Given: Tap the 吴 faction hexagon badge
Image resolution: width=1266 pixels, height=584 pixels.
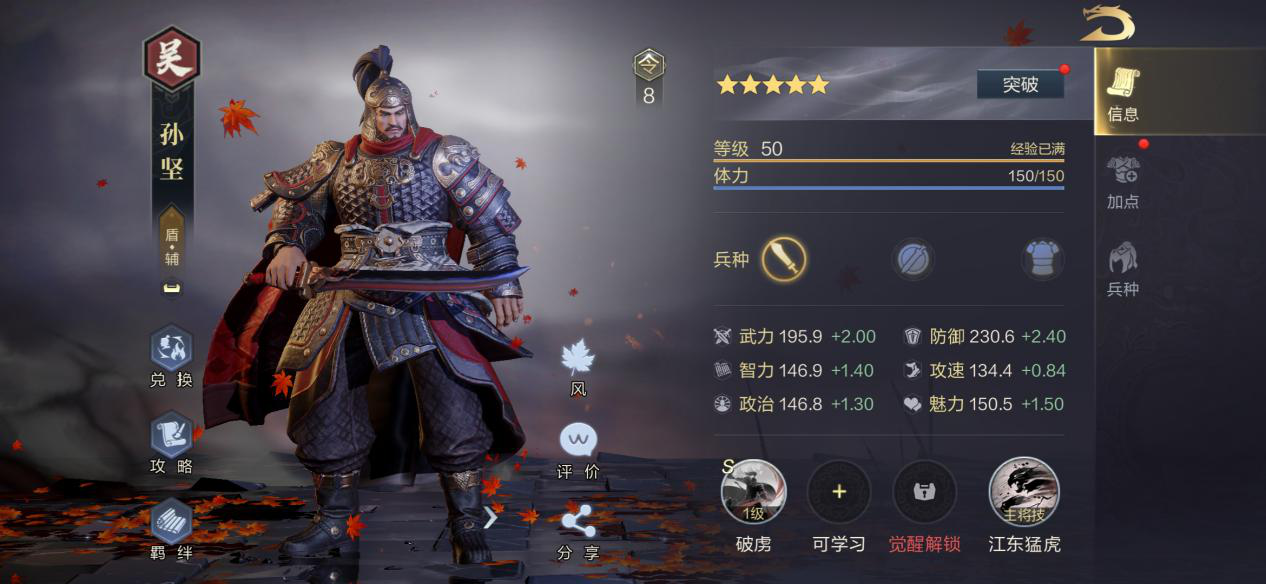Looking at the screenshot, I should (x=172, y=59).
